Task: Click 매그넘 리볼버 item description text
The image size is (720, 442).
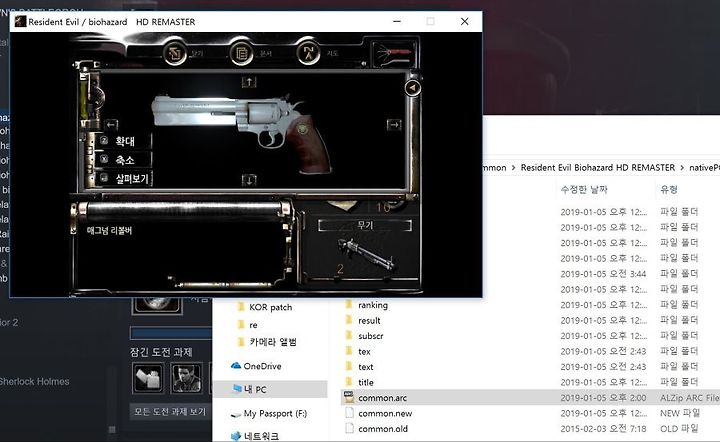Action: 109,230
